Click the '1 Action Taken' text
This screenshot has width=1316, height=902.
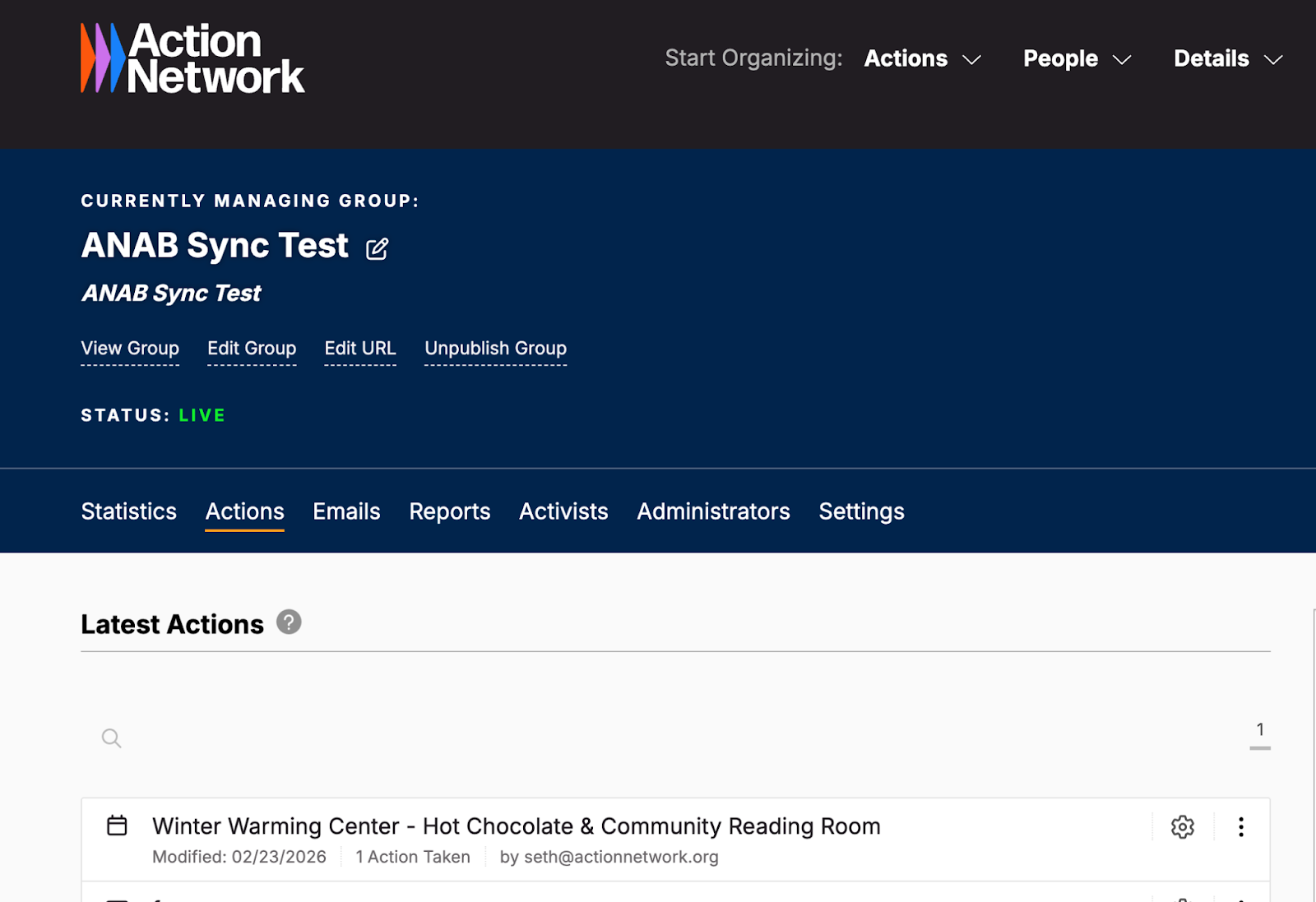point(413,857)
